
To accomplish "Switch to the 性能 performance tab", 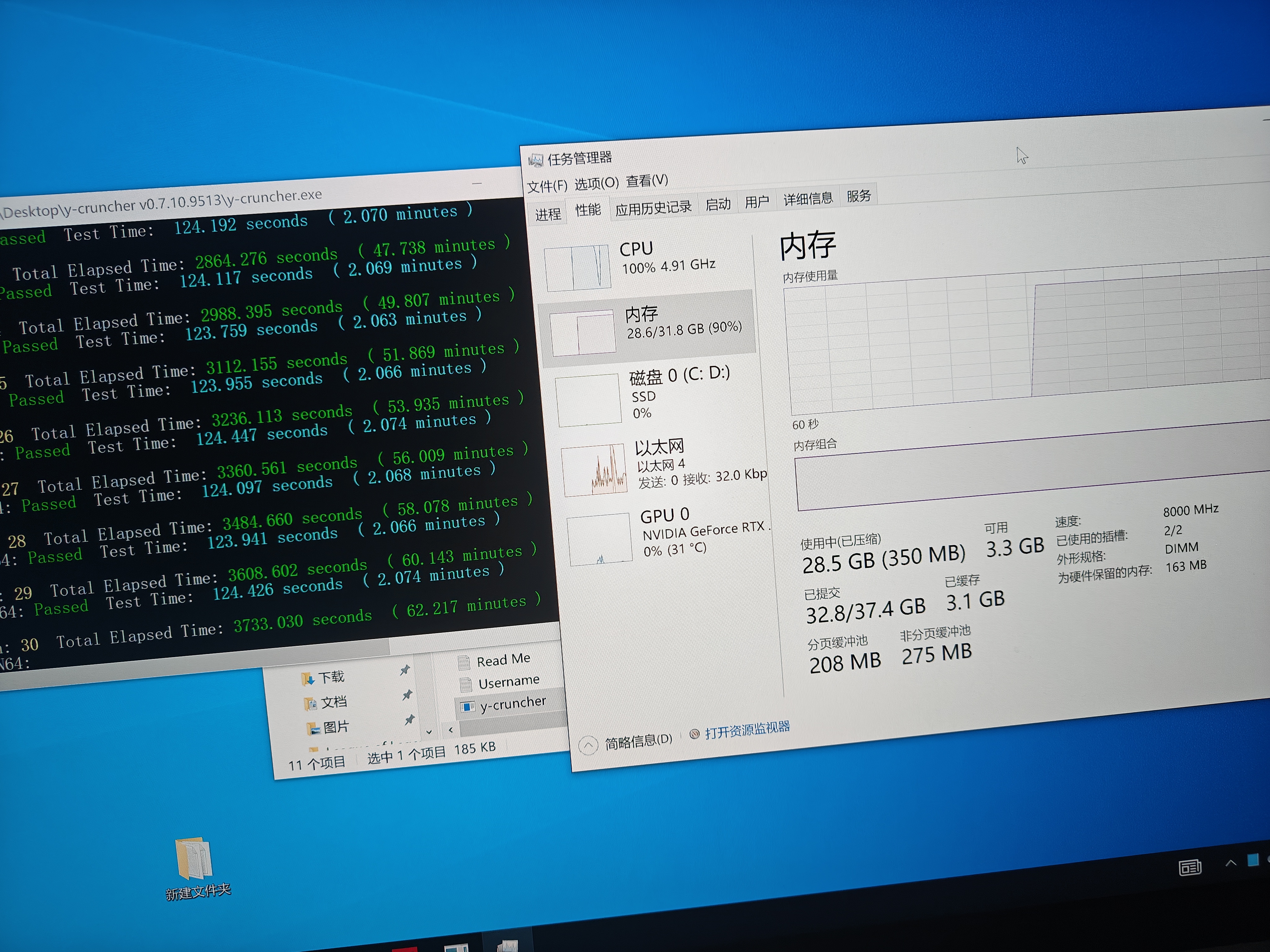I will coord(588,210).
